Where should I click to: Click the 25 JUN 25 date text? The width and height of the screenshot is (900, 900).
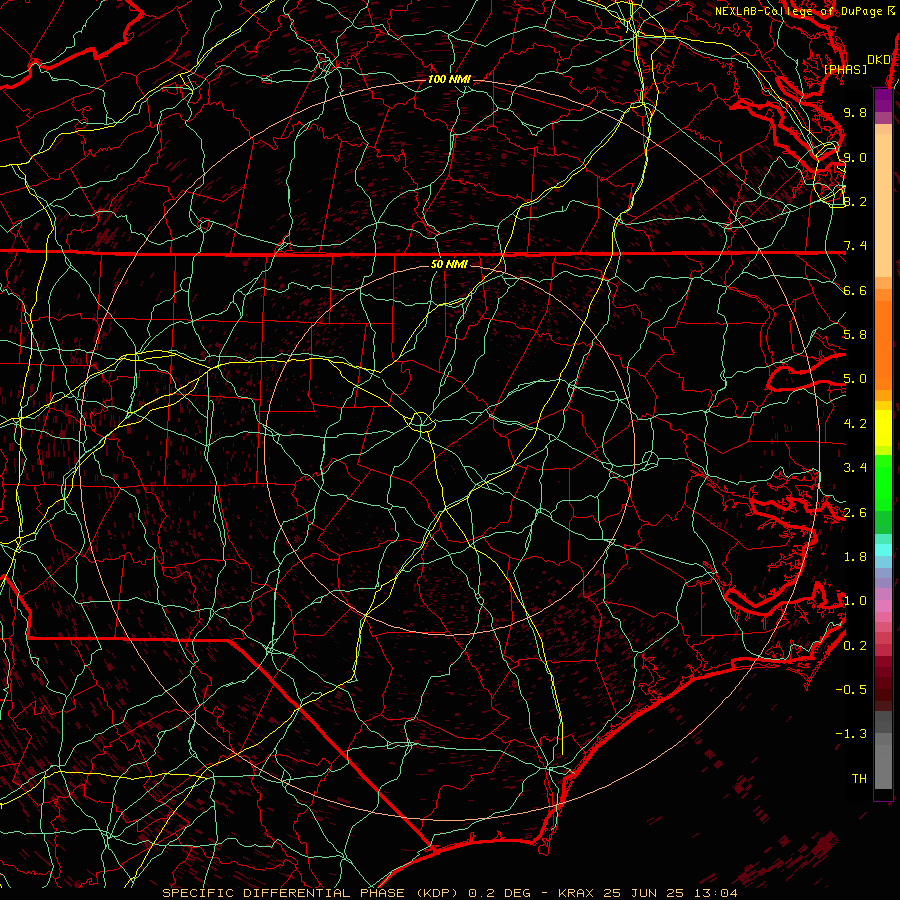pos(643,893)
